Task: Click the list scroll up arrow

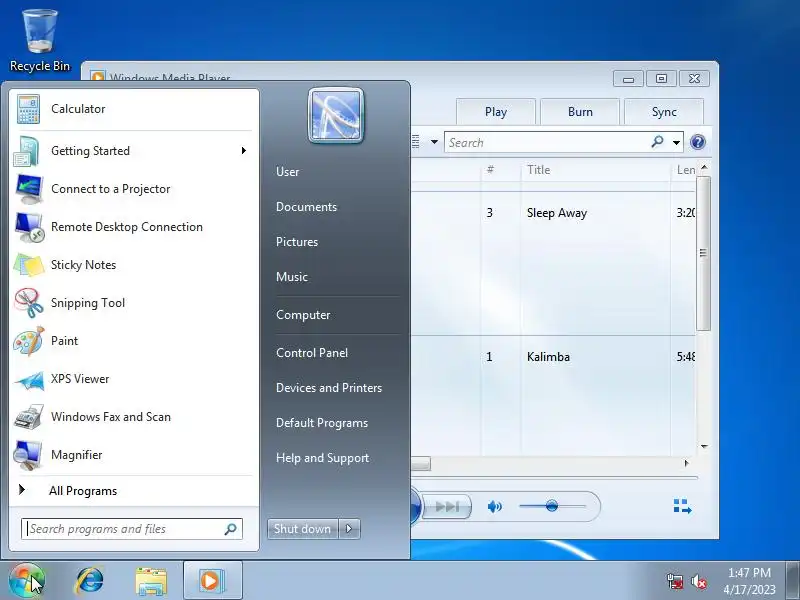Action: click(704, 167)
